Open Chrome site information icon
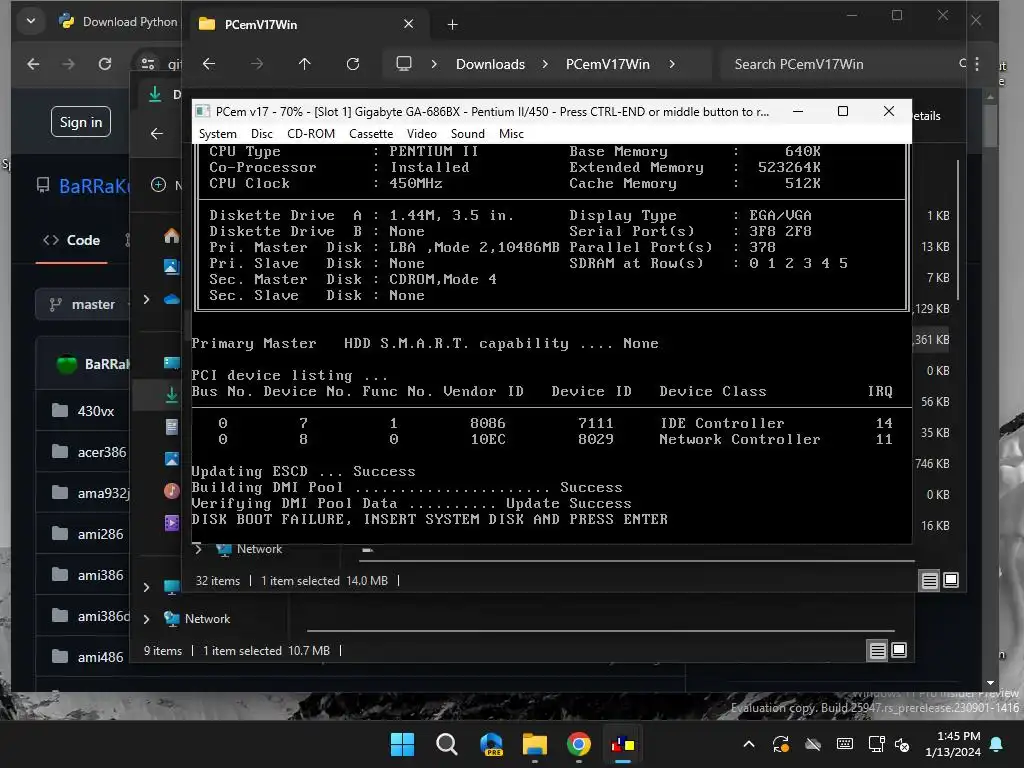This screenshot has width=1024, height=768. coord(148,64)
